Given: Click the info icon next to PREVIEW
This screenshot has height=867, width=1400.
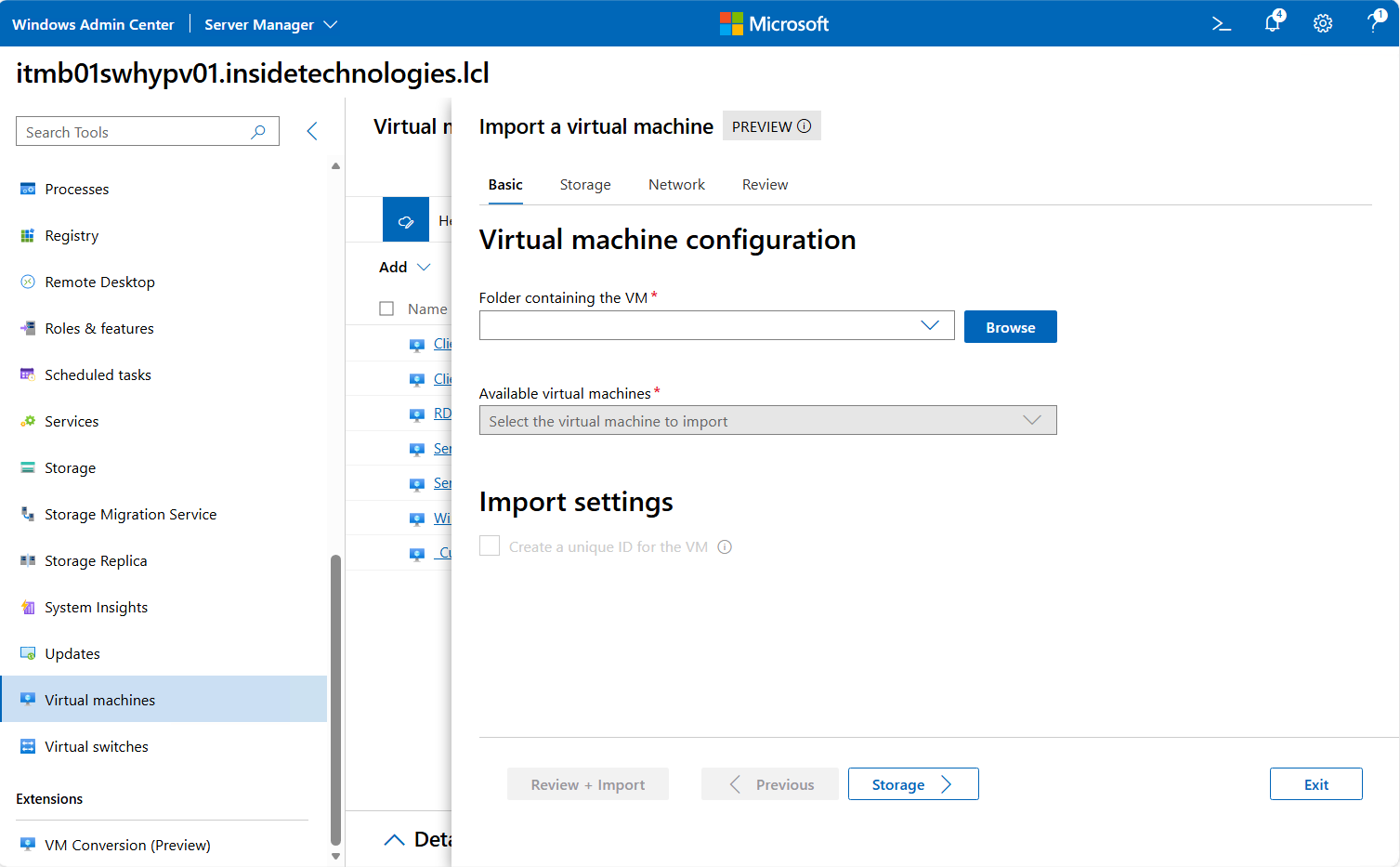Looking at the screenshot, I should (x=805, y=126).
